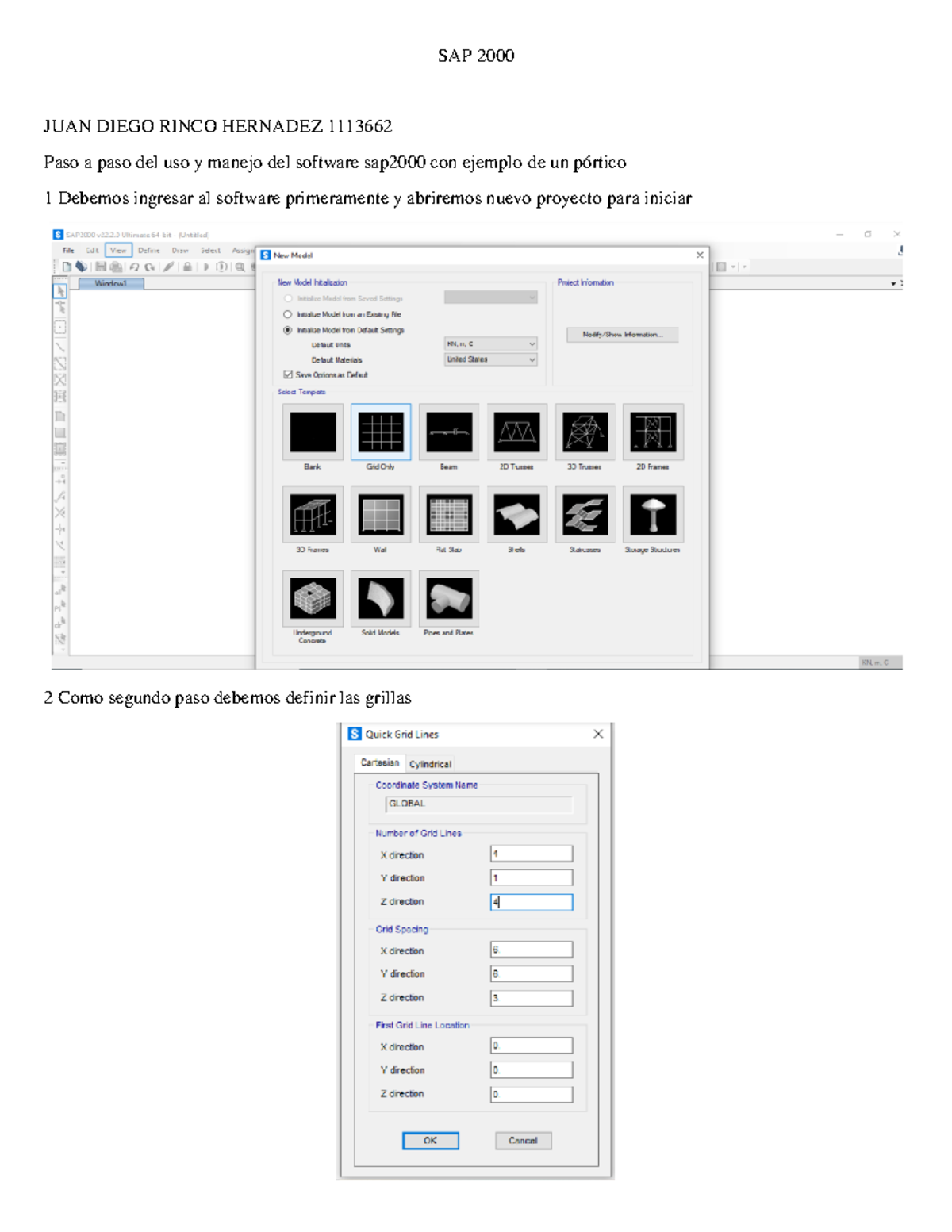Click the pointer select tool in left toolbar

pyautogui.click(x=60, y=291)
